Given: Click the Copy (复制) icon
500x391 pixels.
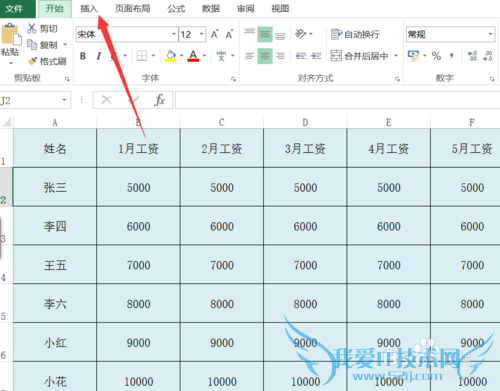Looking at the screenshot, I should click(32, 44).
